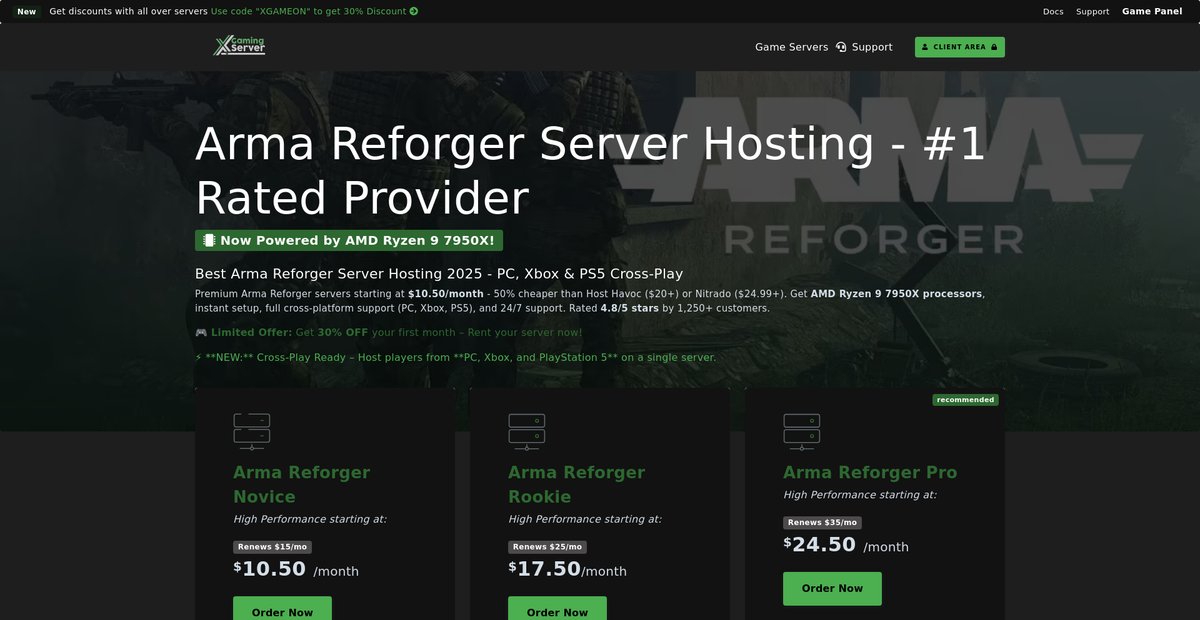Click the XGAMEON discount code link
Viewport: 1200px width, 620px height.
point(314,12)
